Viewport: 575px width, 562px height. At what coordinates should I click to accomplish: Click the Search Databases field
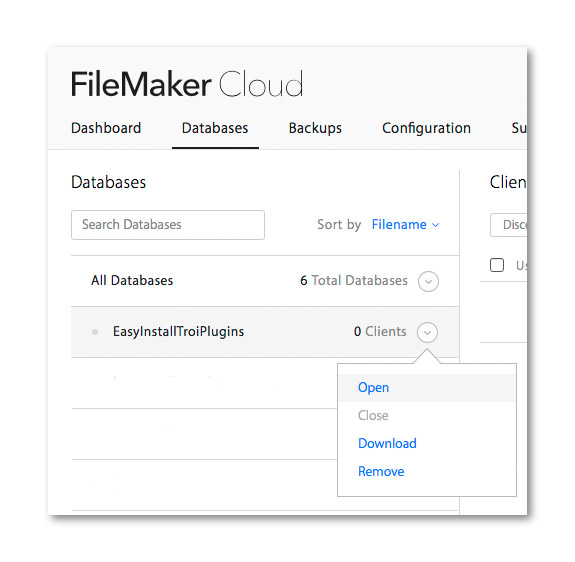coord(168,225)
